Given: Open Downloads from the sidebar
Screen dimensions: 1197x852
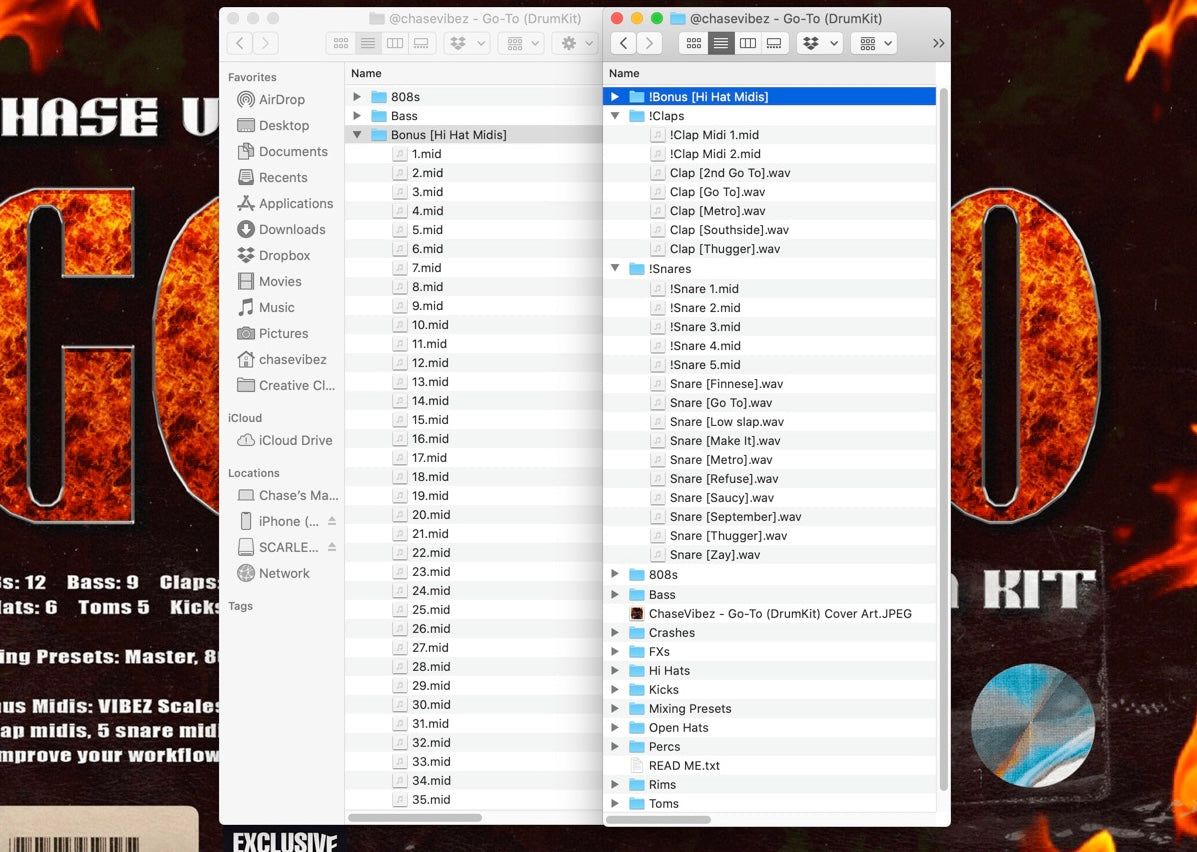Looking at the screenshot, I should 281,229.
